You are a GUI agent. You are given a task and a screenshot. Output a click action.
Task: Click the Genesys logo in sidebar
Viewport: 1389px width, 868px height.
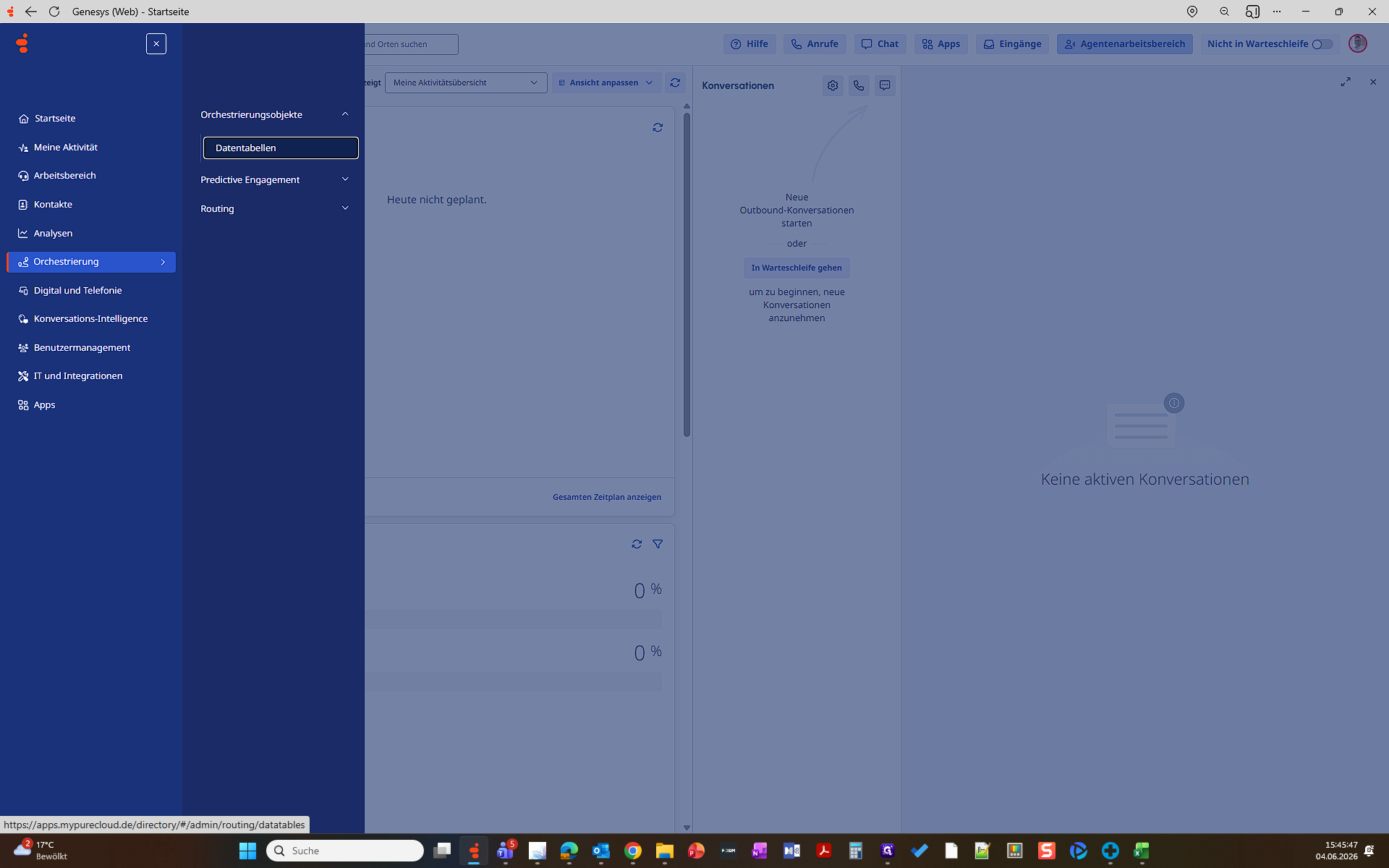tap(23, 43)
